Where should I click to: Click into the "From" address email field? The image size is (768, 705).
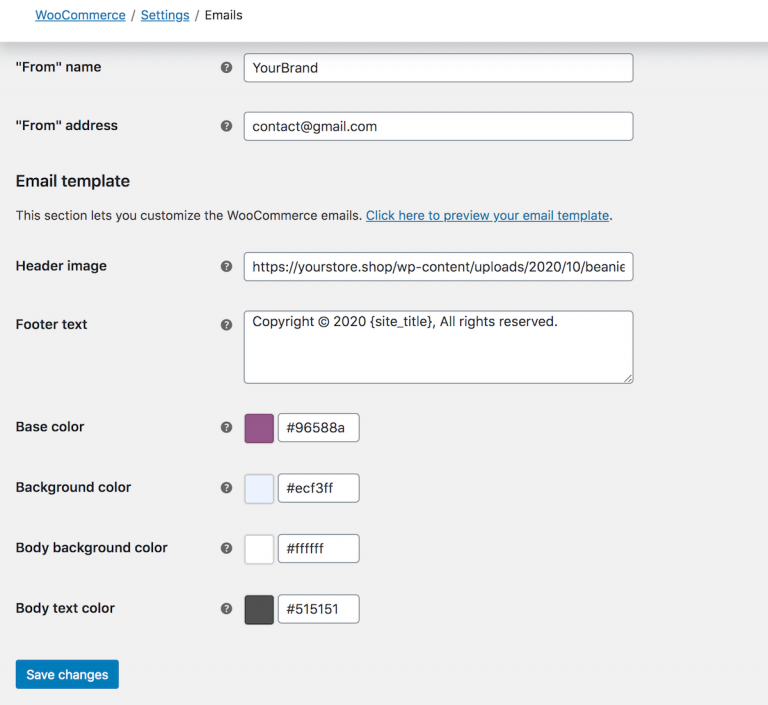coord(438,126)
